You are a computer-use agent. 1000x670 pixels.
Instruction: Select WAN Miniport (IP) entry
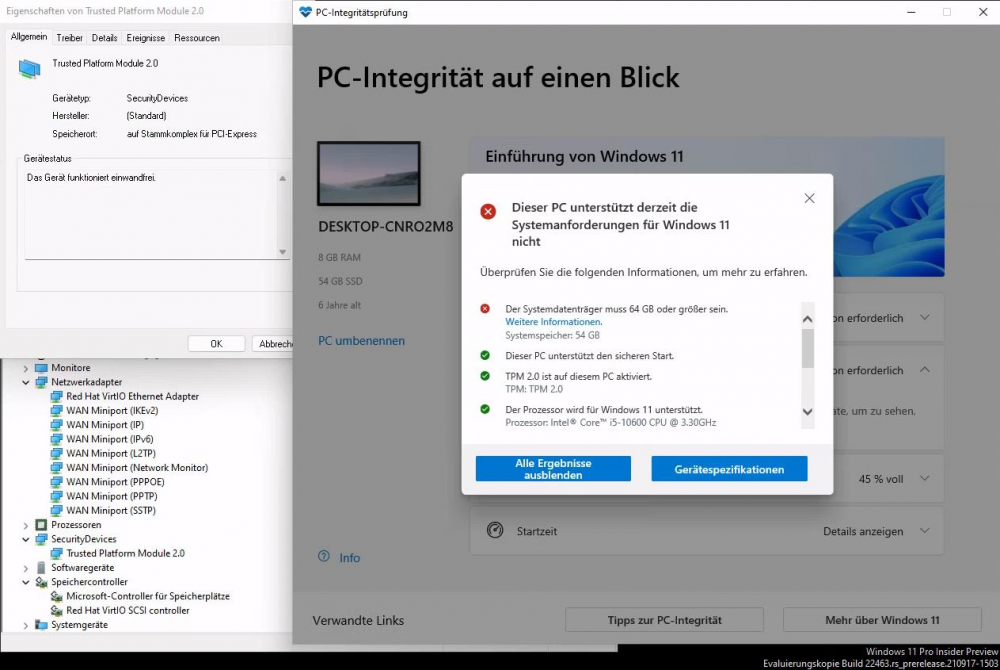coord(105,425)
